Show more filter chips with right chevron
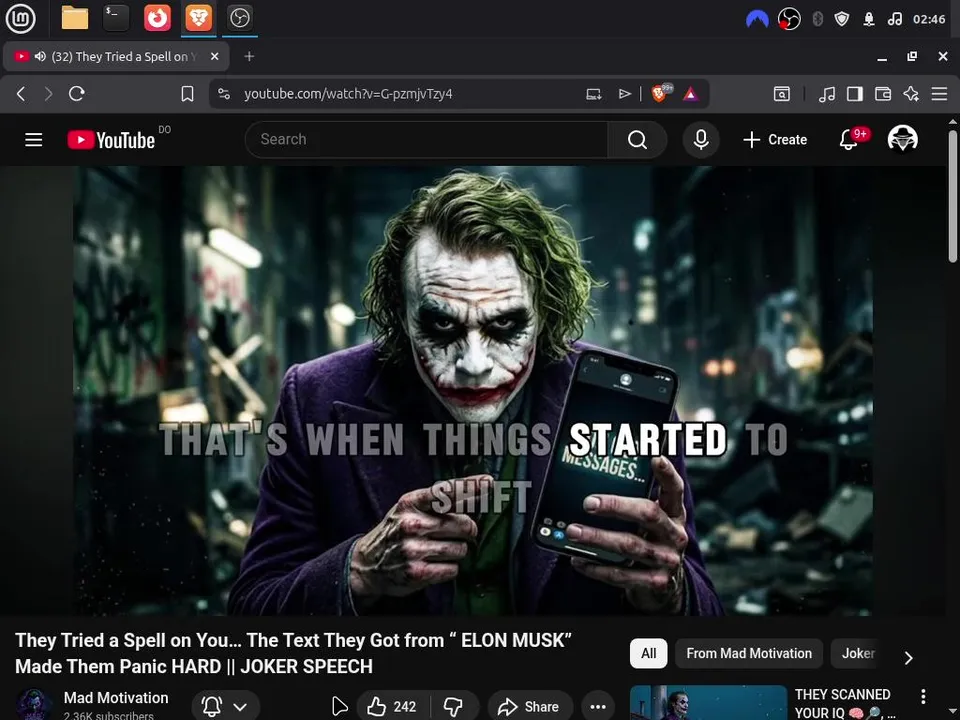960x720 pixels. [909, 658]
